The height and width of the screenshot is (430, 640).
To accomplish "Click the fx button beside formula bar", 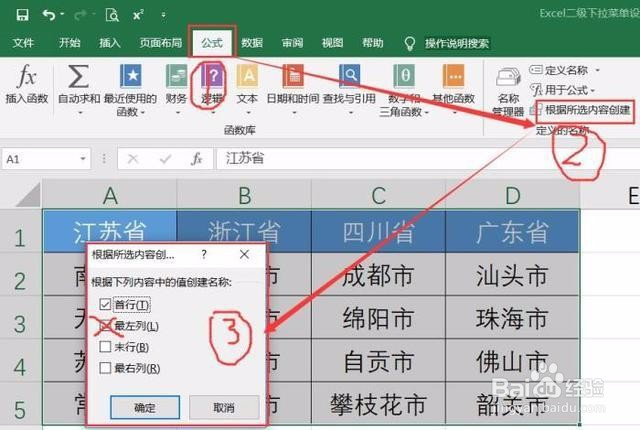I will pos(196,159).
